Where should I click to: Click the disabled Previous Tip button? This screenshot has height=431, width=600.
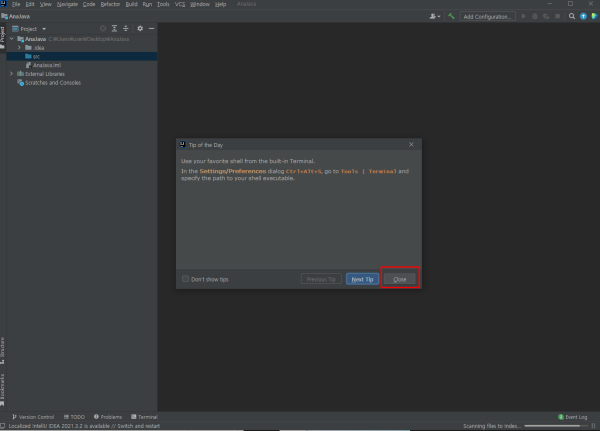(321, 279)
